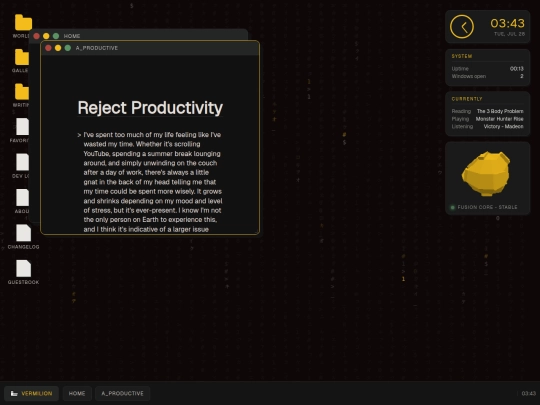Close the A_PRODUCTIVE window with red button
Screen dimensions: 540x405
pos(48,48)
